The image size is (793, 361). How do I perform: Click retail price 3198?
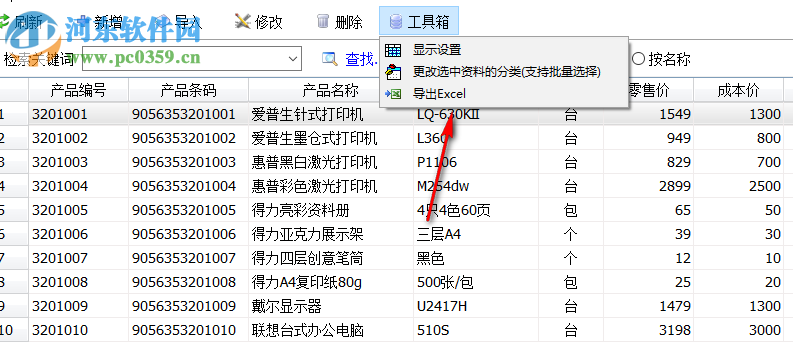click(x=648, y=330)
